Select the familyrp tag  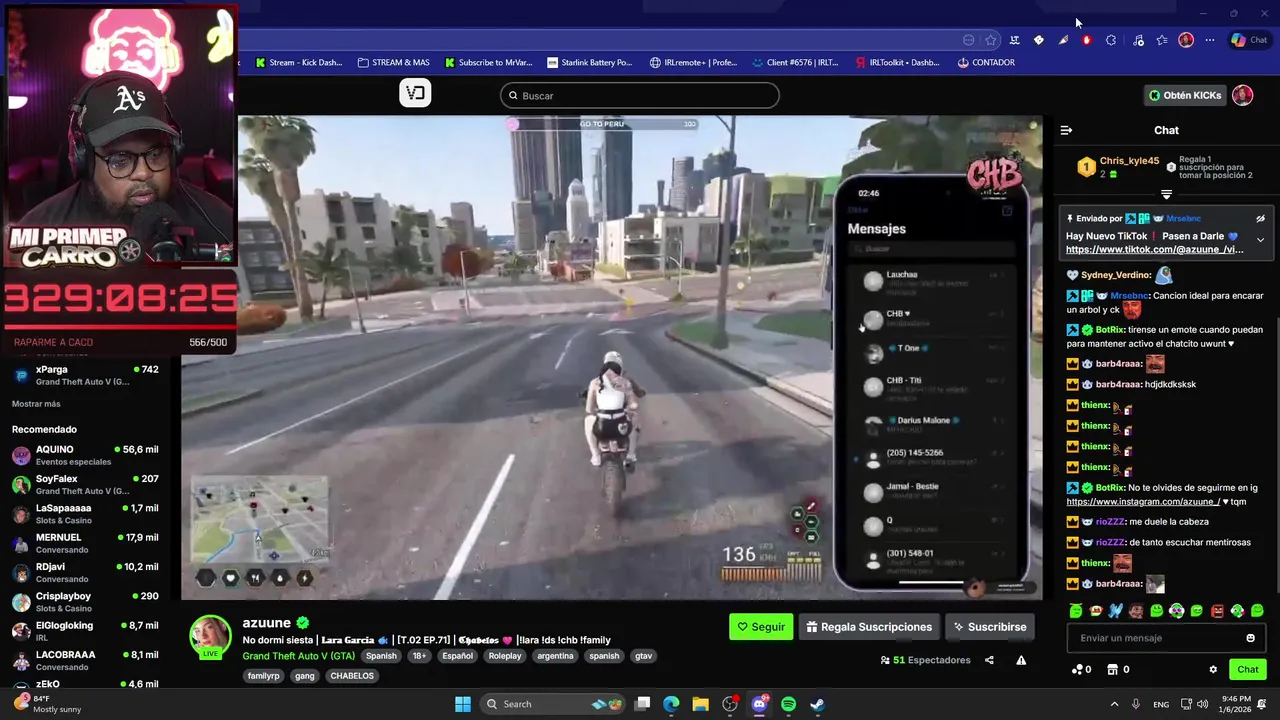coord(264,676)
